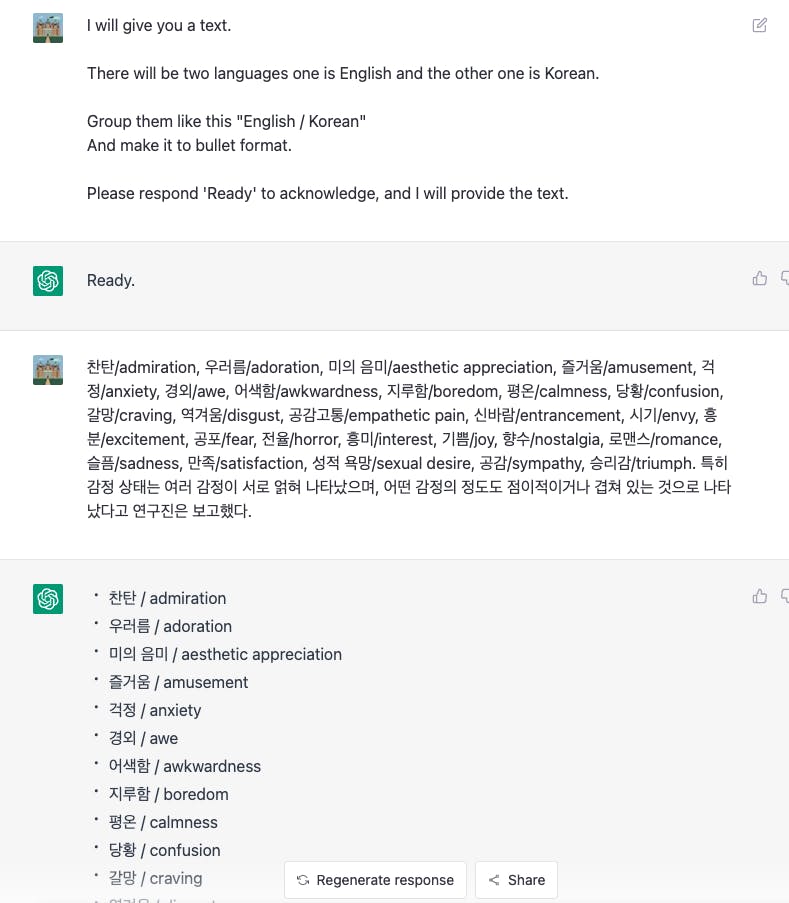Click the user avatar on the first message
Screen dimensions: 789x903
click(48, 28)
